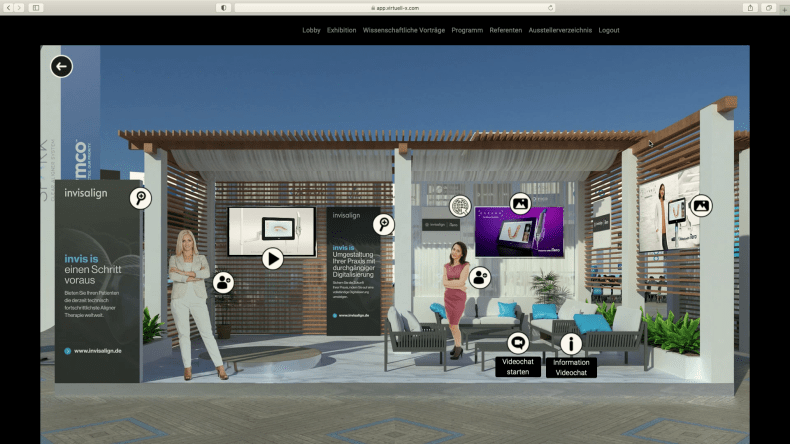Screen dimensions: 790x444
Task: Play the iTero scanner video
Action: 273,259
